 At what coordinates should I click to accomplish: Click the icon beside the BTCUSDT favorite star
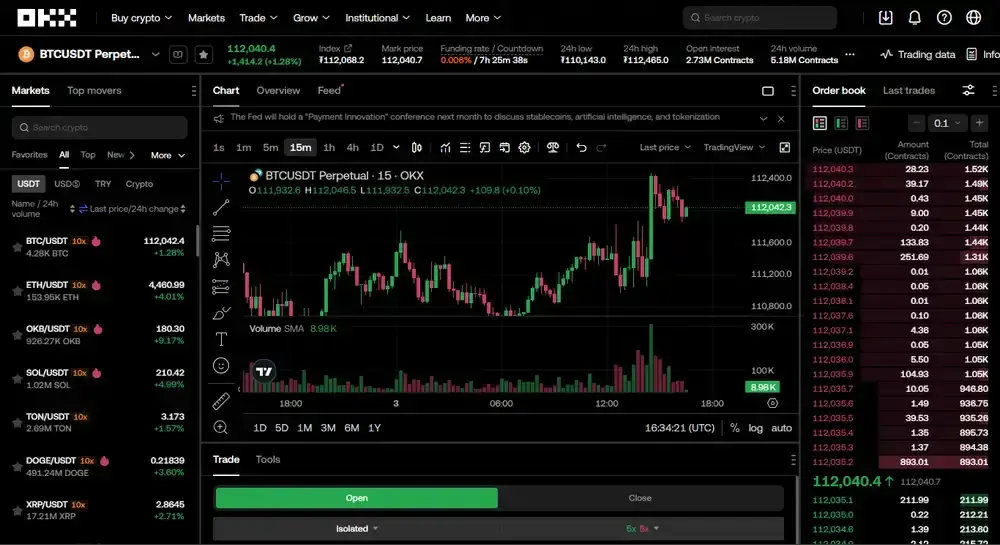(x=178, y=55)
